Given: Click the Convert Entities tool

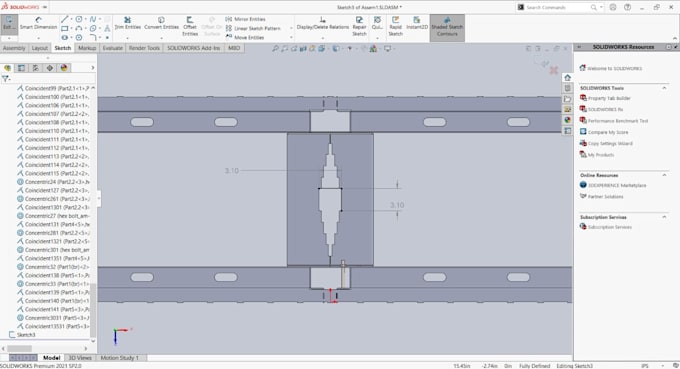Looking at the screenshot, I should (161, 23).
